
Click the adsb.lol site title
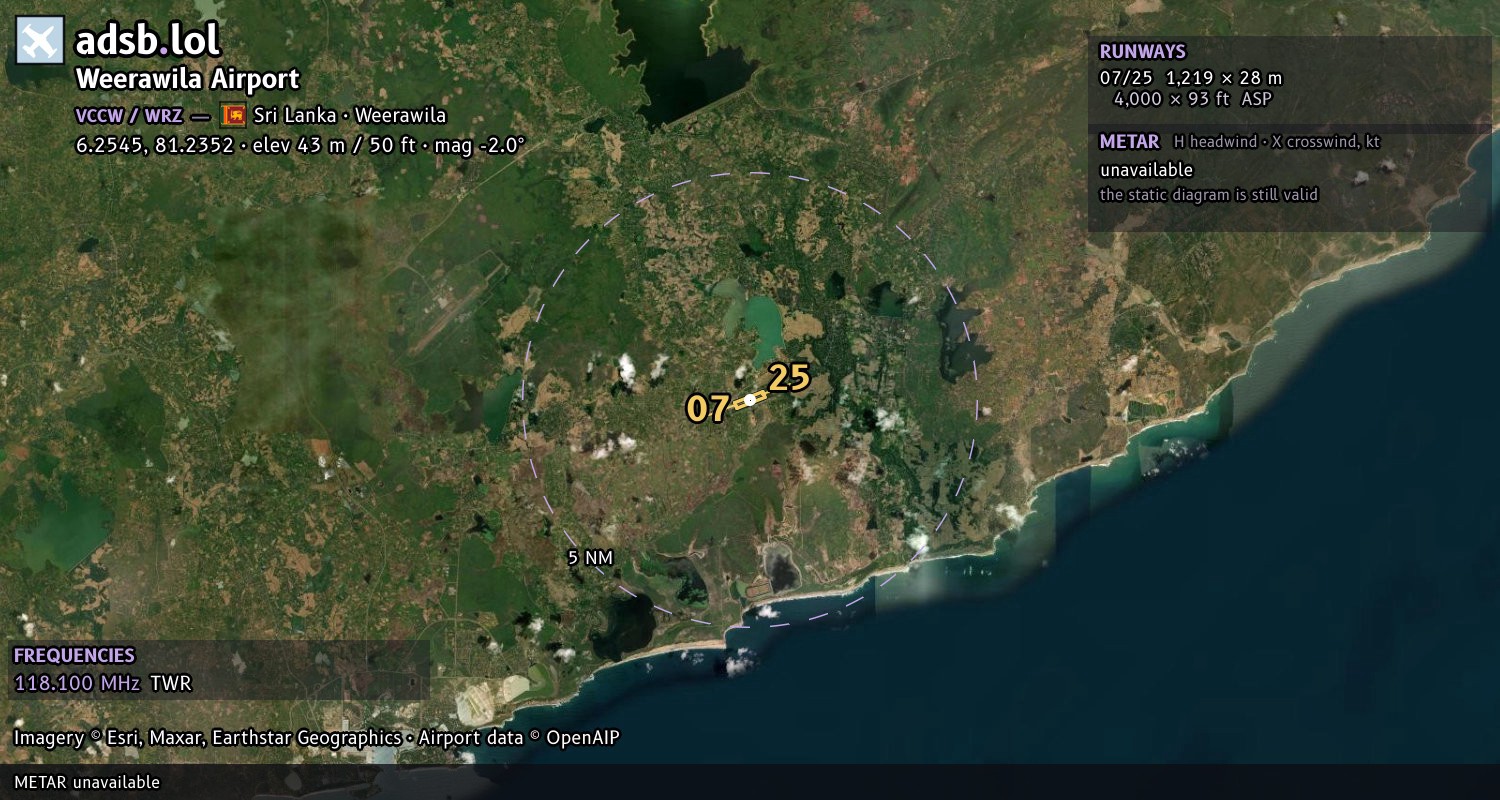pos(148,41)
